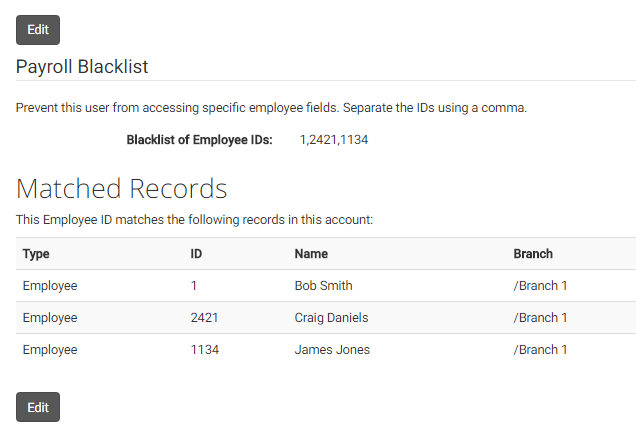Select the Bob Smith name cell
Viewport: 636px width, 438px height.
323,286
